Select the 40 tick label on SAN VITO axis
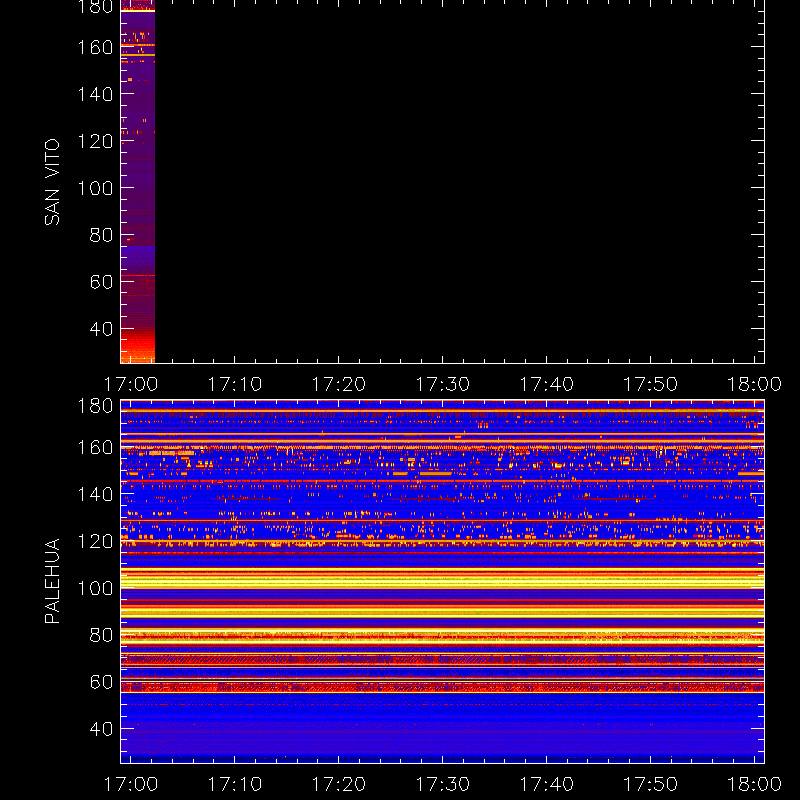This screenshot has width=800, height=800. click(x=101, y=329)
